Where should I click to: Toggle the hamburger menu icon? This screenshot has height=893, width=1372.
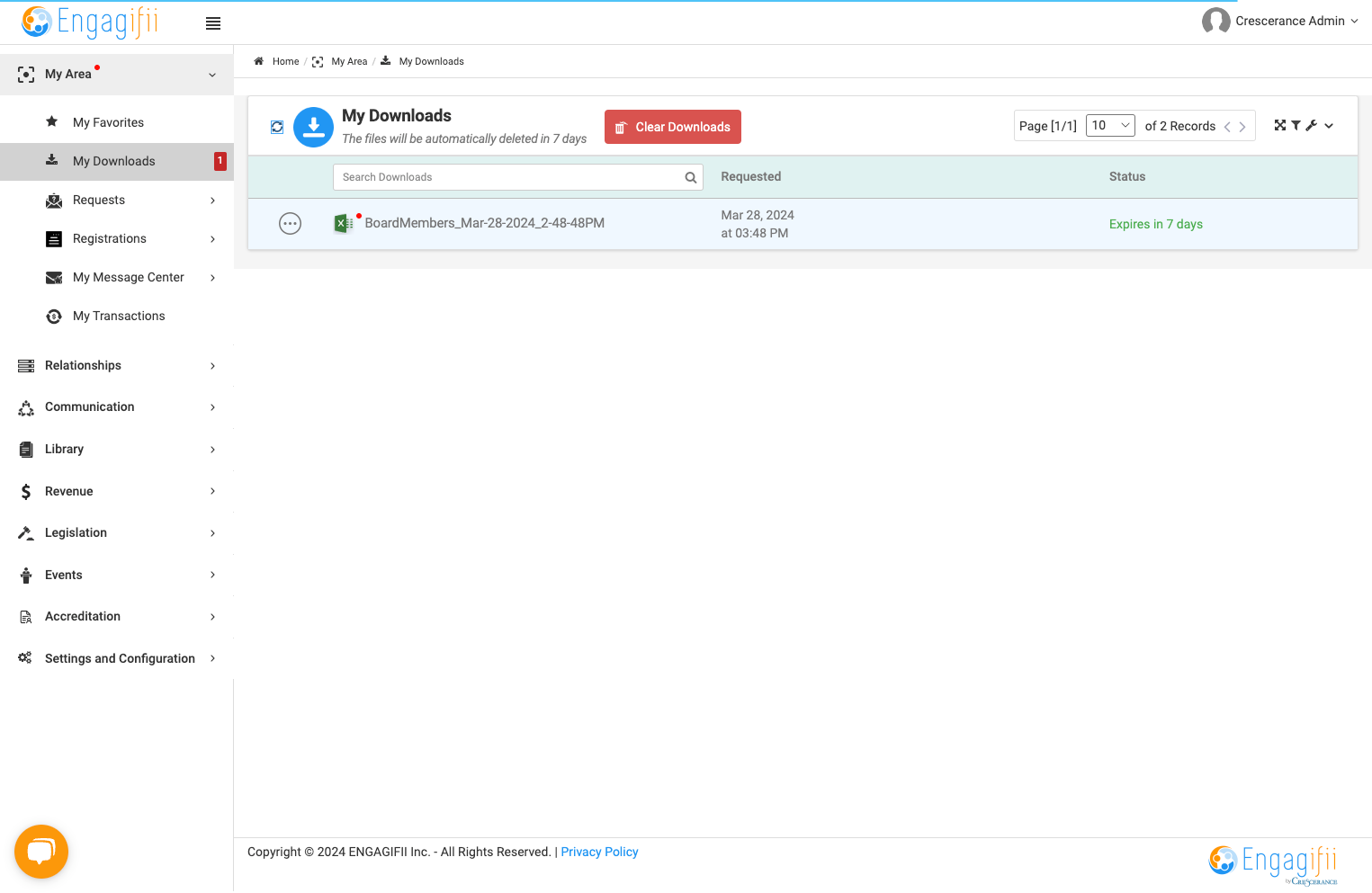213,23
